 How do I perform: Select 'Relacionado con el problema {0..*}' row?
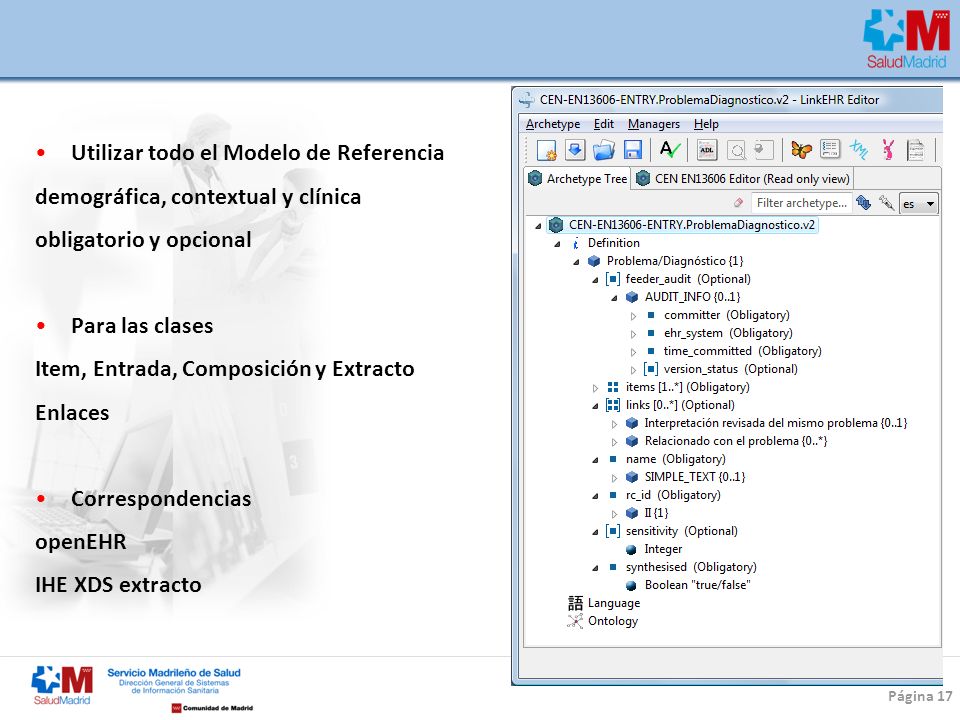(x=726, y=441)
